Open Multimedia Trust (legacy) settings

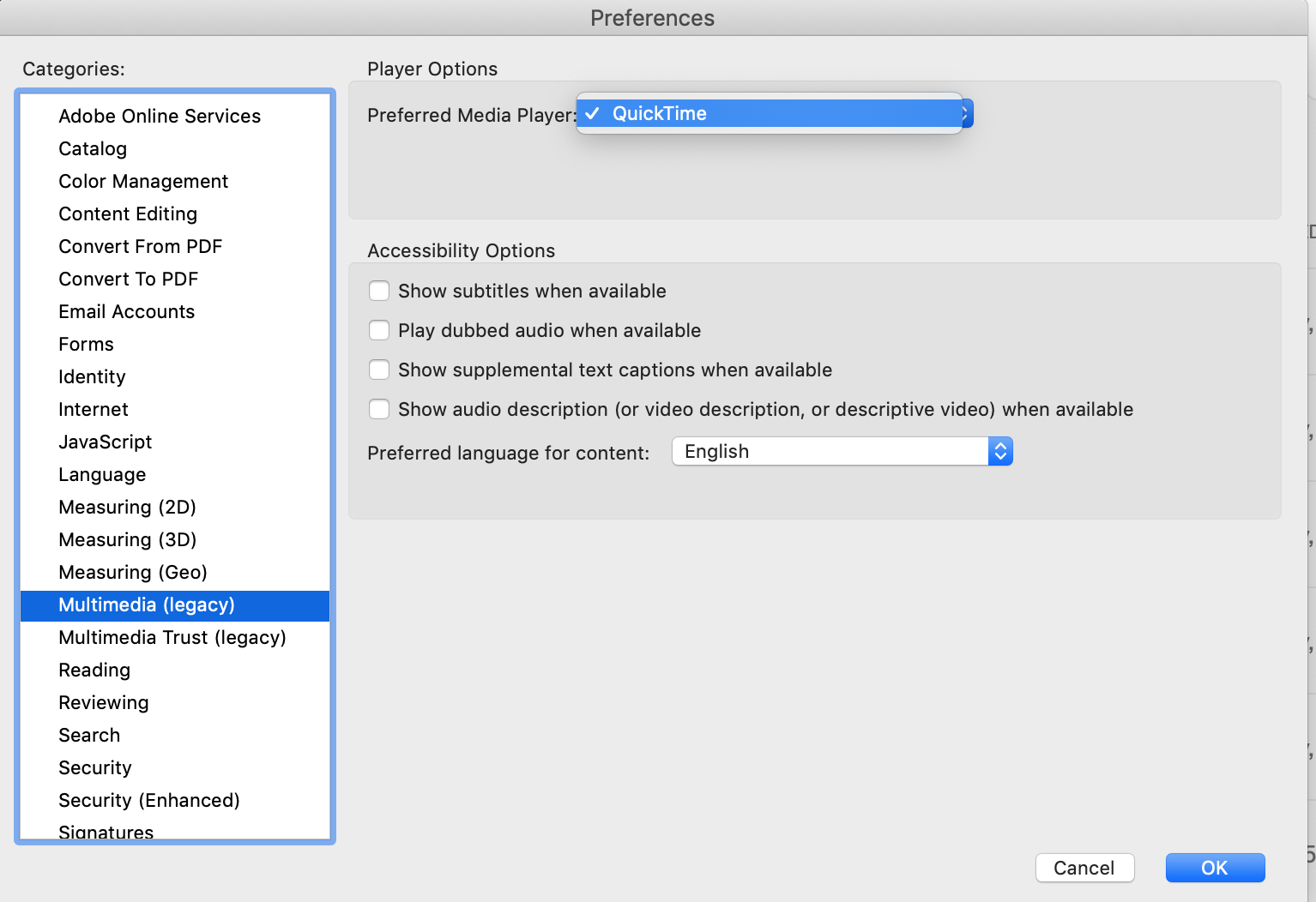[x=172, y=637]
